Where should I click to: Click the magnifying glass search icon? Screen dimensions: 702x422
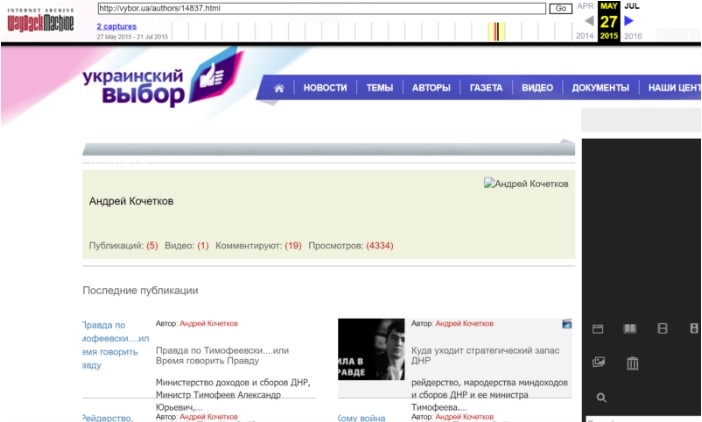click(x=601, y=398)
